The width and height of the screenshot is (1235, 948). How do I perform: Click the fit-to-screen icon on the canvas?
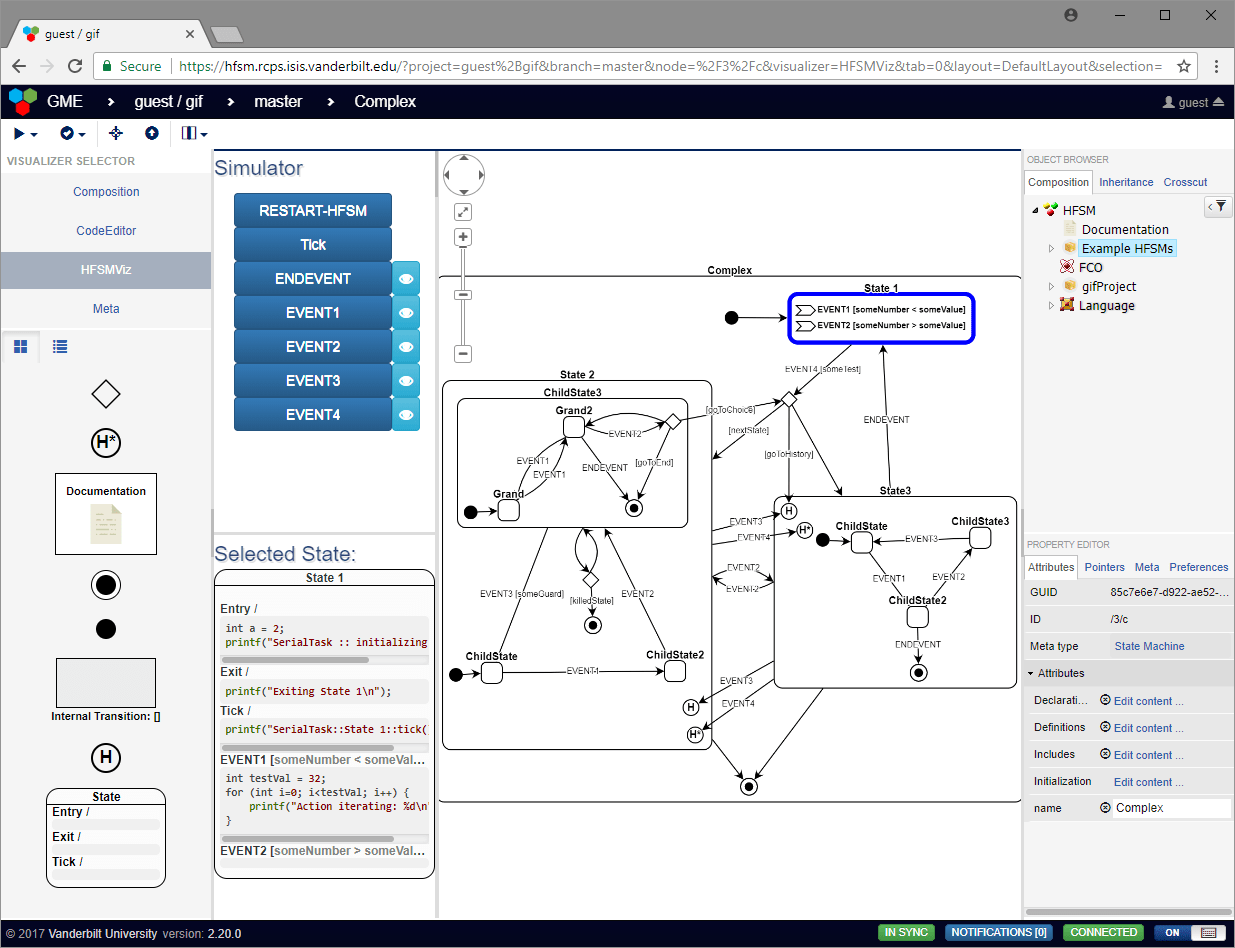pos(462,211)
